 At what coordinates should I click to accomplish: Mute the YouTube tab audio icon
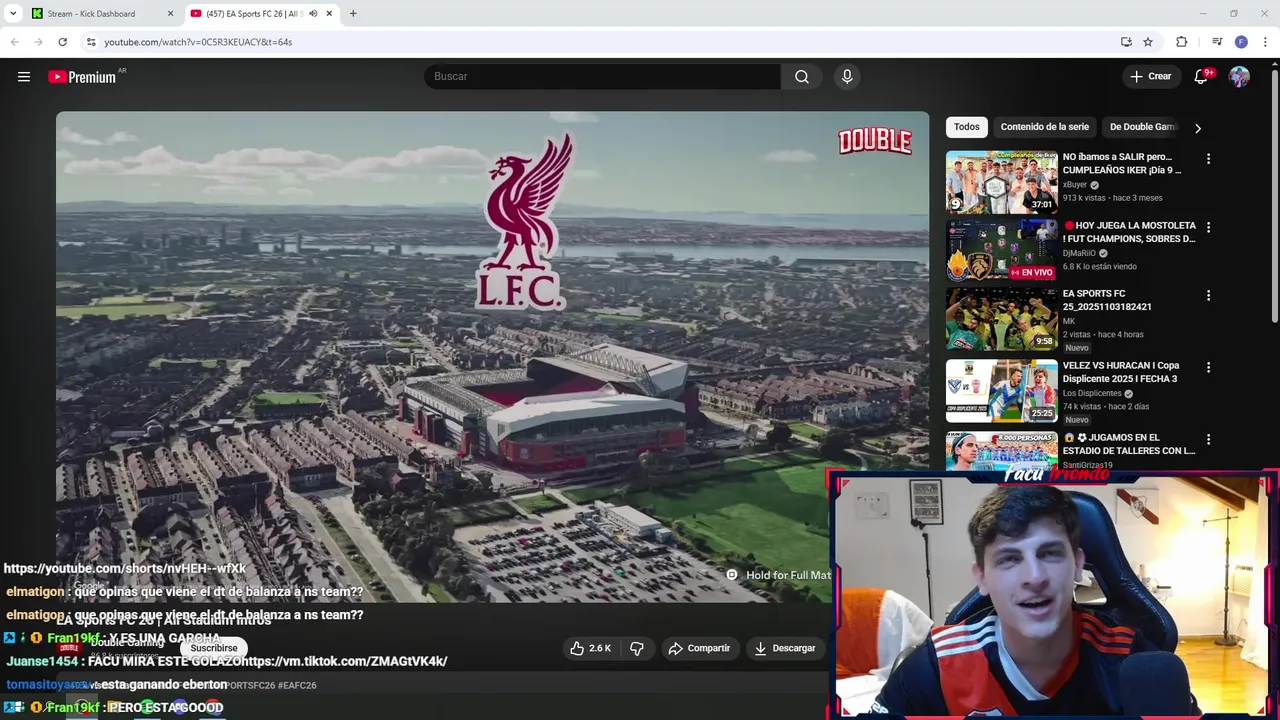(313, 14)
